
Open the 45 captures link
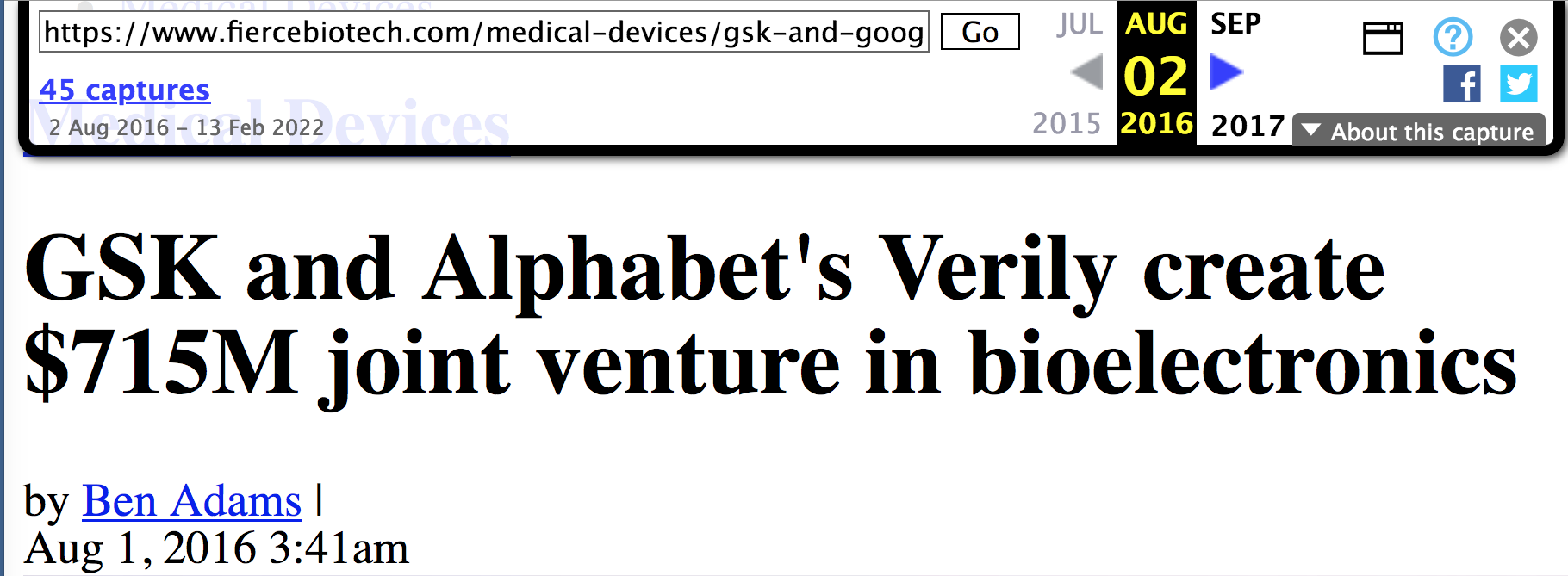click(x=125, y=90)
